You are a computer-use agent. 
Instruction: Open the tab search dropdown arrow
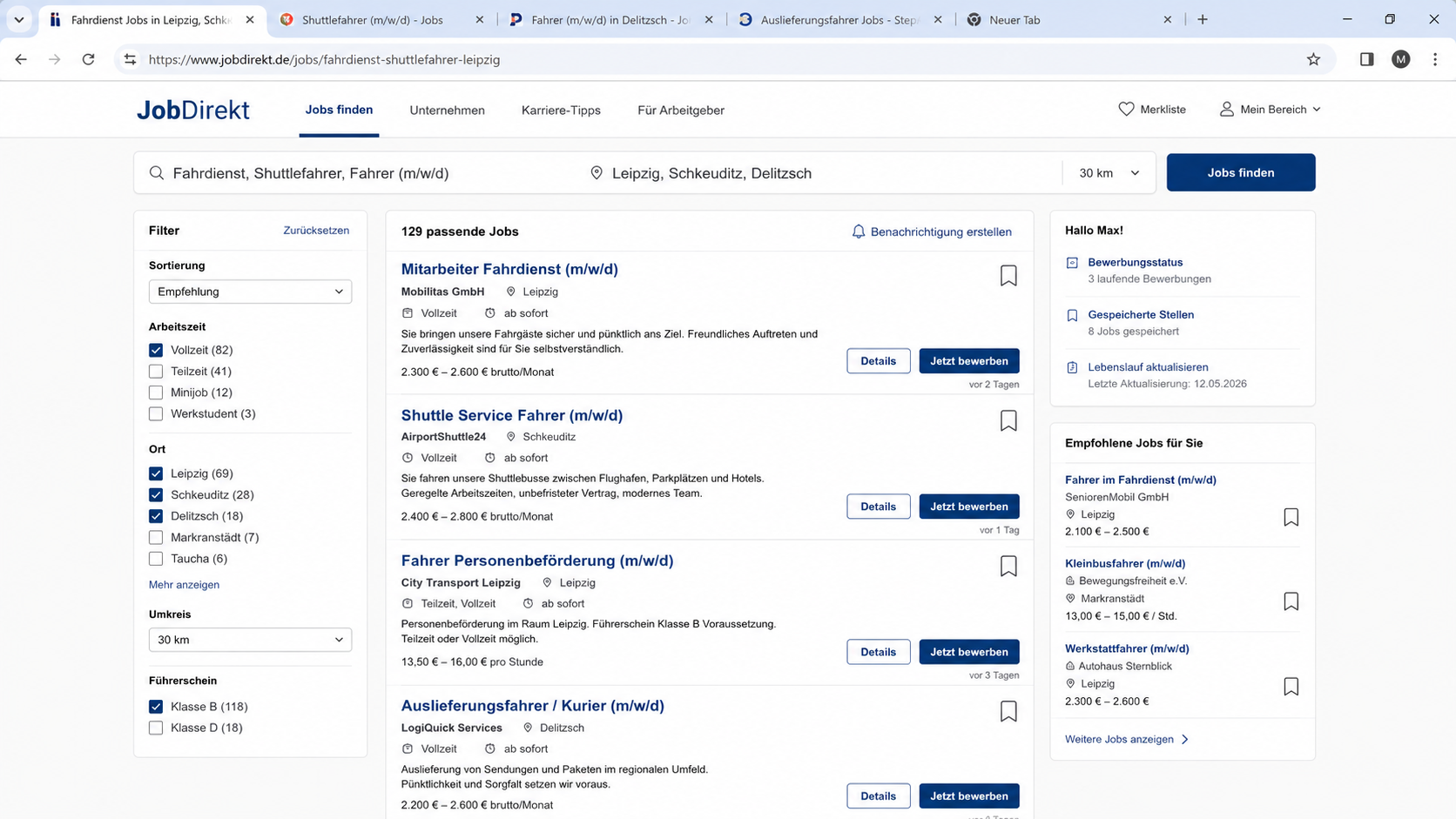click(x=18, y=19)
